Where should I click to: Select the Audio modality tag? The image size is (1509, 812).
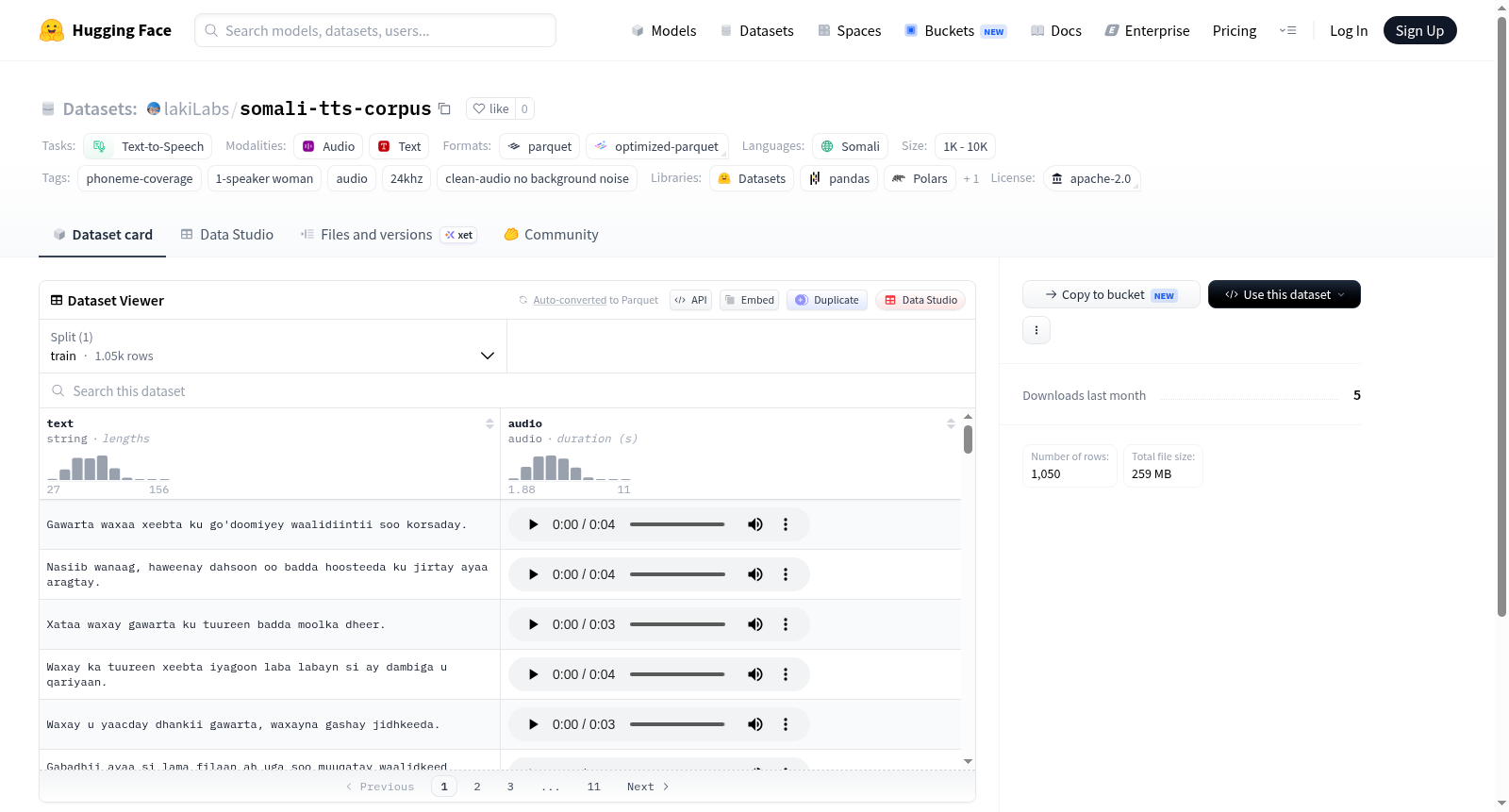pyautogui.click(x=328, y=146)
